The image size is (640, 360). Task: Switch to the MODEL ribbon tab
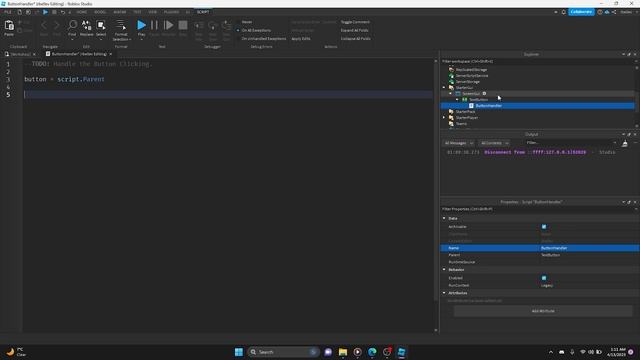click(100, 12)
